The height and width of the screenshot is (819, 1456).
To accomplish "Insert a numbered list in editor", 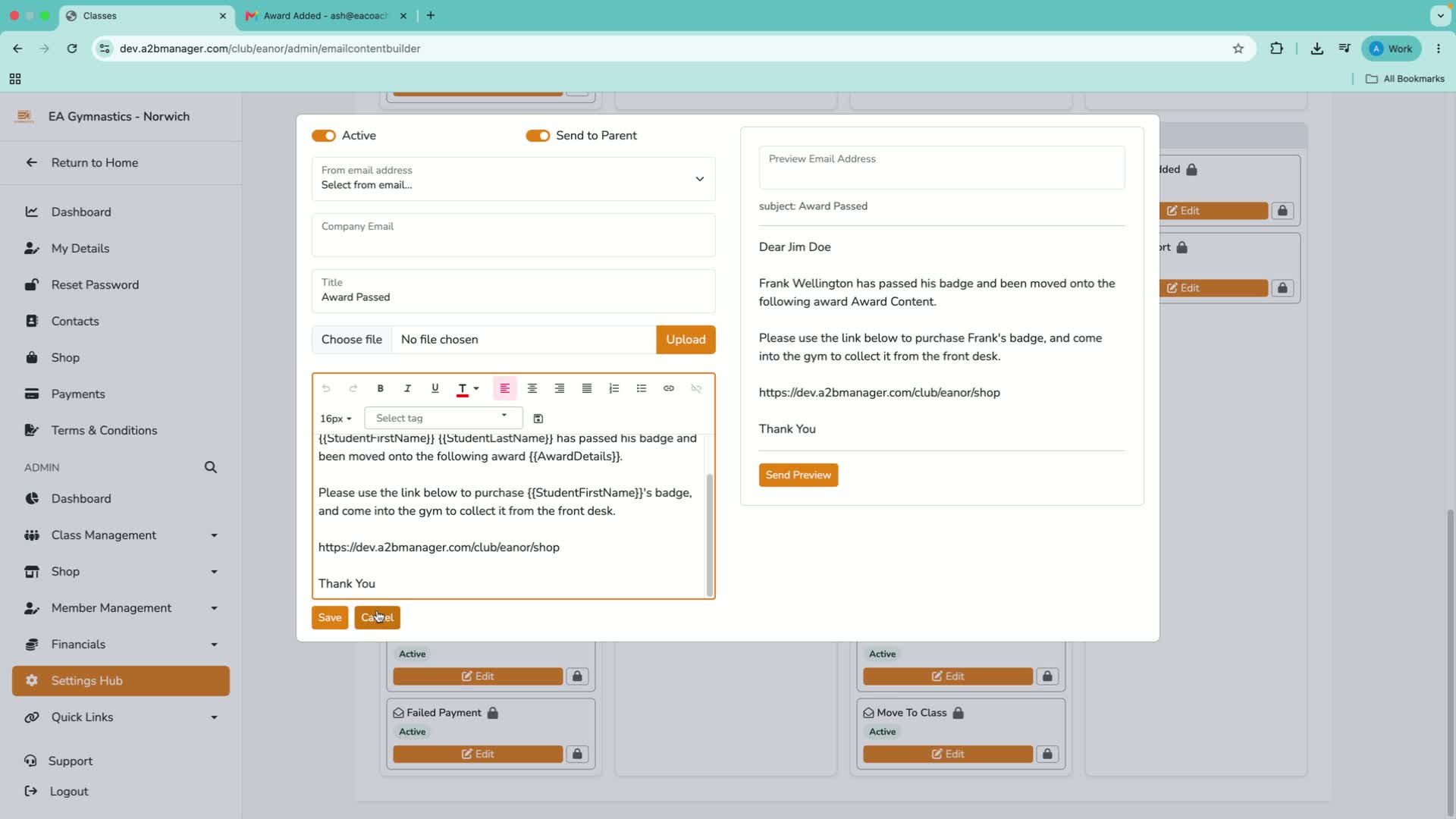I will [x=614, y=388].
